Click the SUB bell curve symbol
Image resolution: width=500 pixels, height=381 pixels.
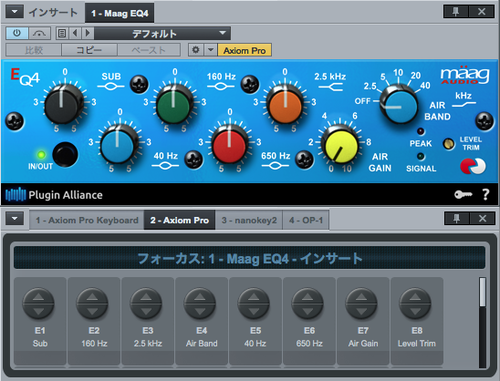111,87
